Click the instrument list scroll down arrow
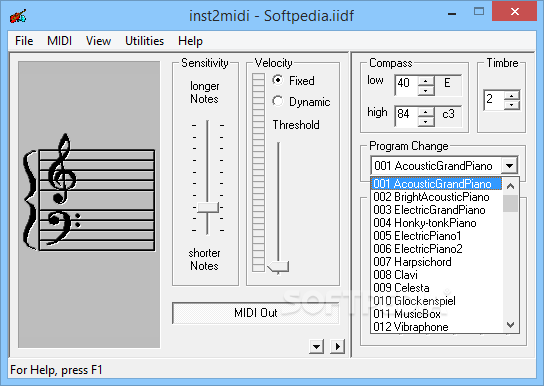Viewport: 544px width, 386px height. [x=510, y=325]
